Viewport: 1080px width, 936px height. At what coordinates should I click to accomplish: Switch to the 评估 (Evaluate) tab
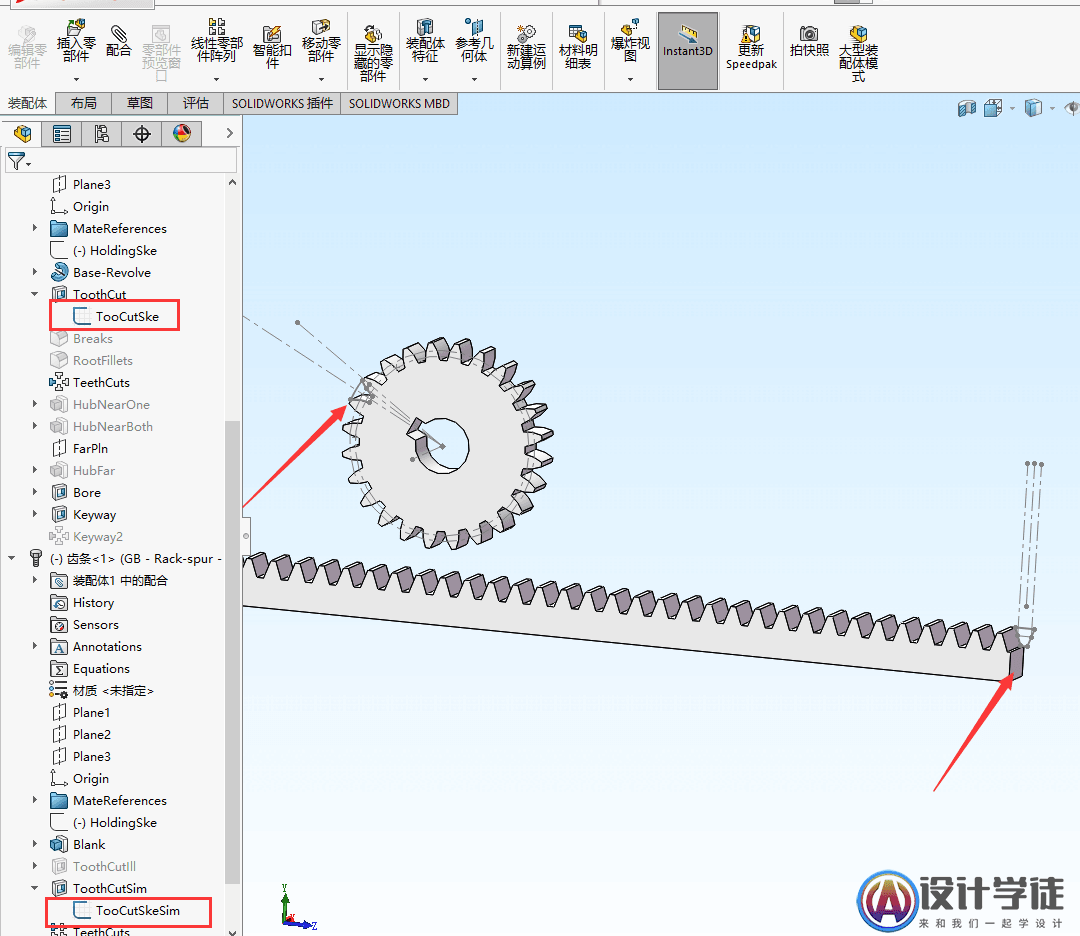[196, 103]
